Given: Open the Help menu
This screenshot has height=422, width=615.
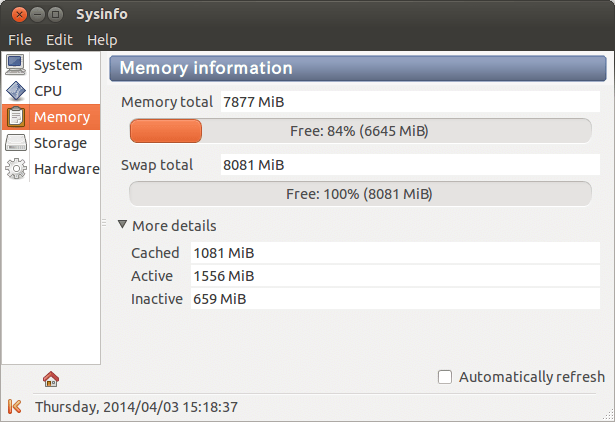Looking at the screenshot, I should coord(102,40).
